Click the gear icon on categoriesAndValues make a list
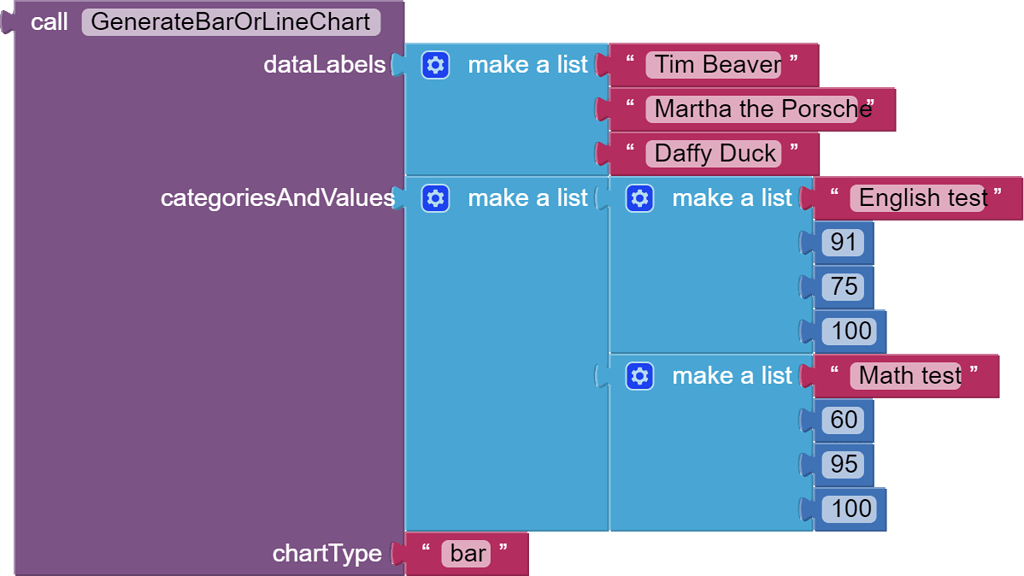1024x576 pixels. (435, 198)
